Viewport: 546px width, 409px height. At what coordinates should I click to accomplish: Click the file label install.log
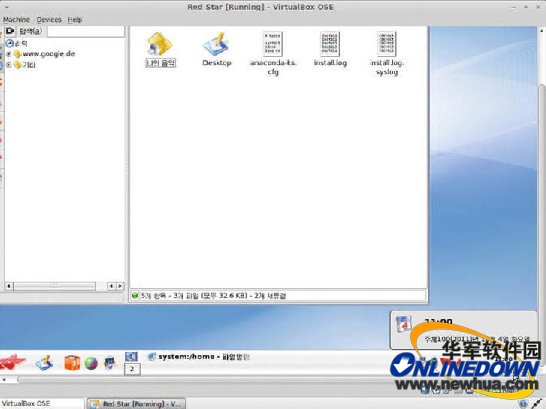pyautogui.click(x=330, y=63)
